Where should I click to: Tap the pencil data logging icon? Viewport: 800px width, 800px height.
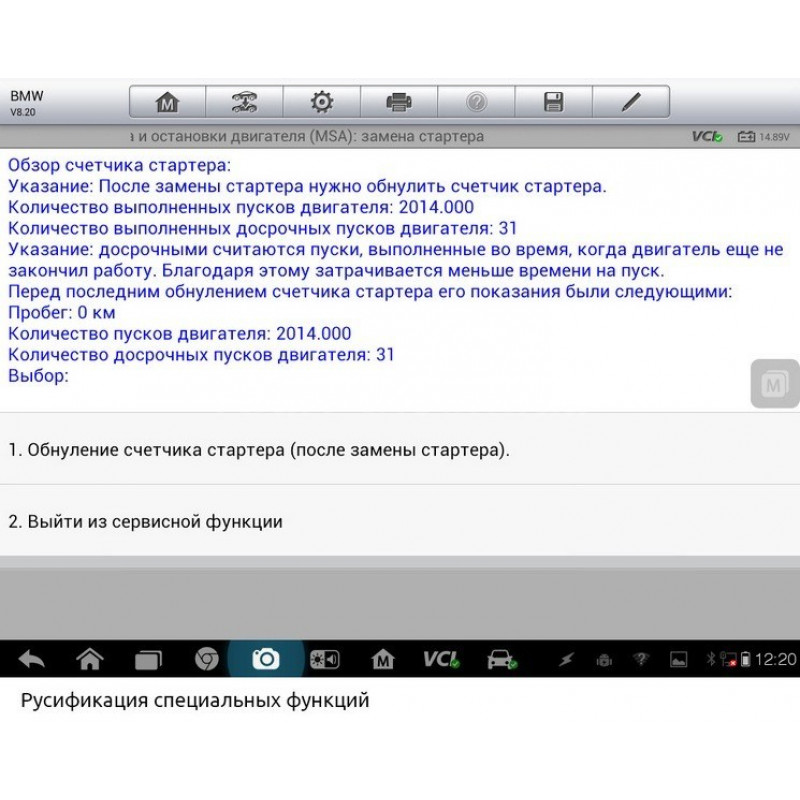point(630,101)
